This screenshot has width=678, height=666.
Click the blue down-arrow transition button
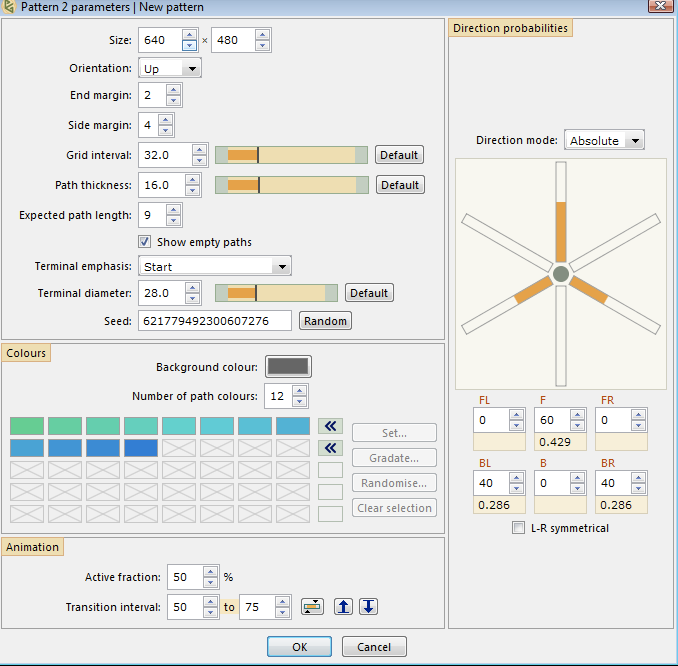pos(368,607)
